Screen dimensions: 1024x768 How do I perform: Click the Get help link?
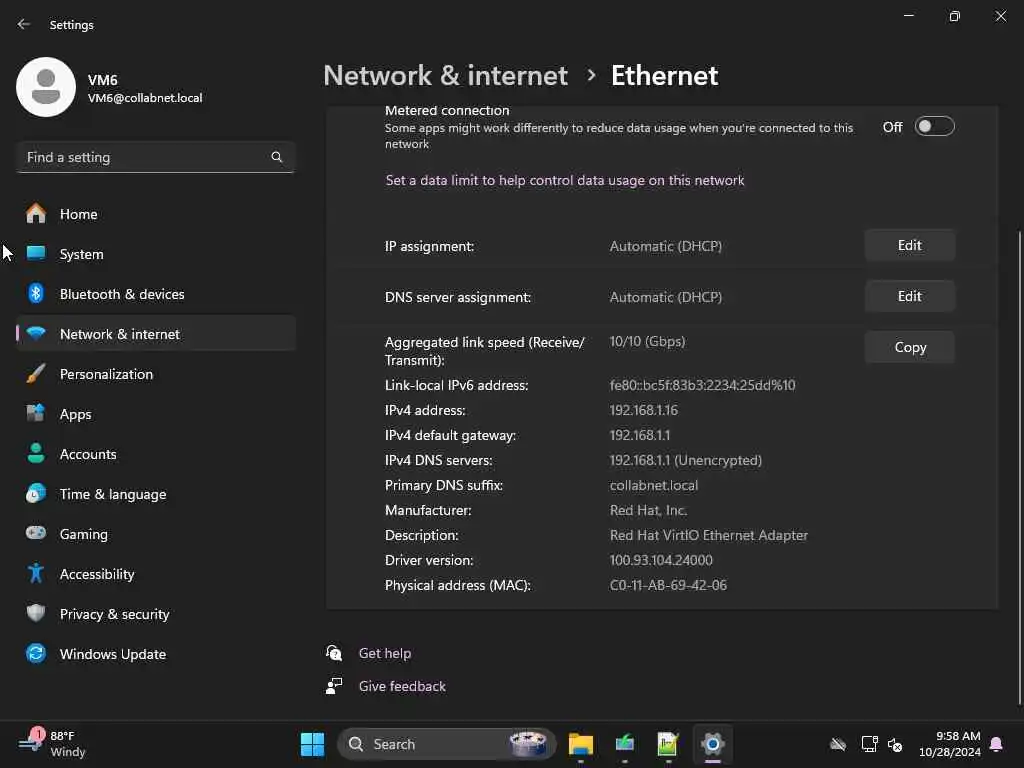385,653
